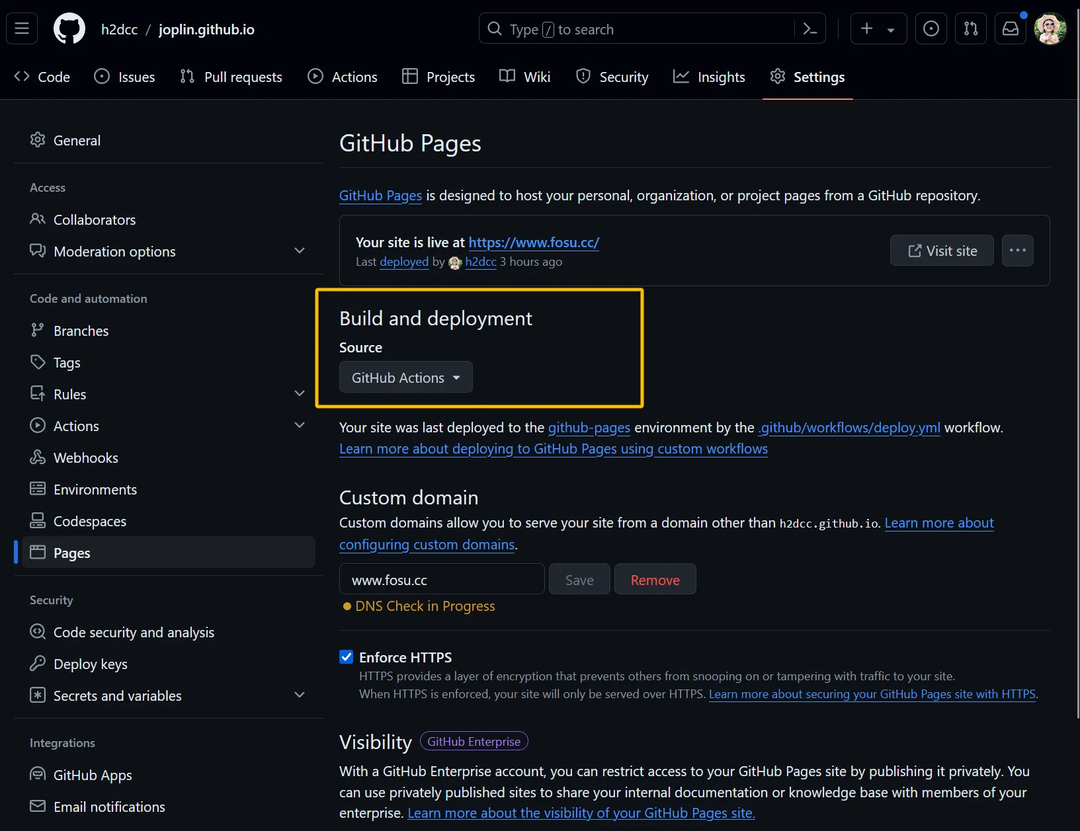Screen dimensions: 1080x831
Task: Select Codespaces in the sidebar
Action: click(89, 521)
